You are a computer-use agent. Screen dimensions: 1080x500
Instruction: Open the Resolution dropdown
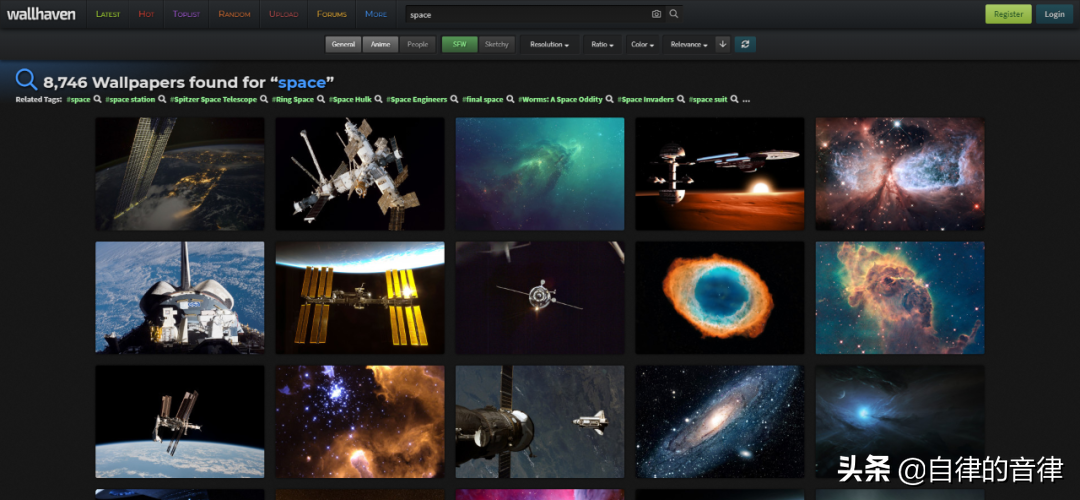pyautogui.click(x=550, y=44)
